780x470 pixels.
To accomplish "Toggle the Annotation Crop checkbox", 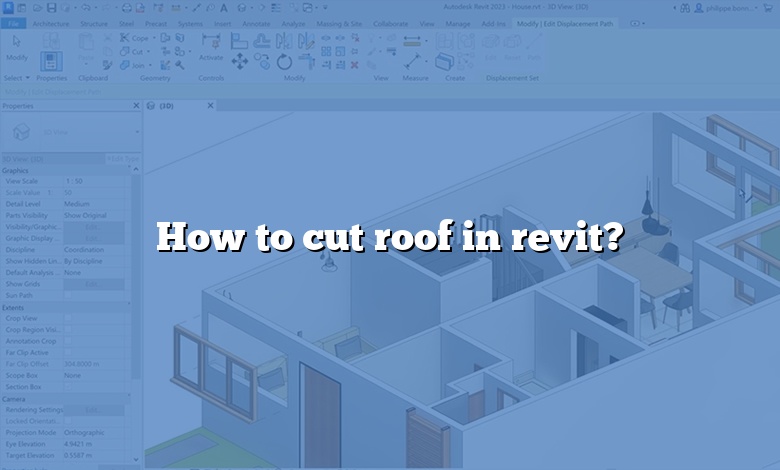I will (x=68, y=341).
